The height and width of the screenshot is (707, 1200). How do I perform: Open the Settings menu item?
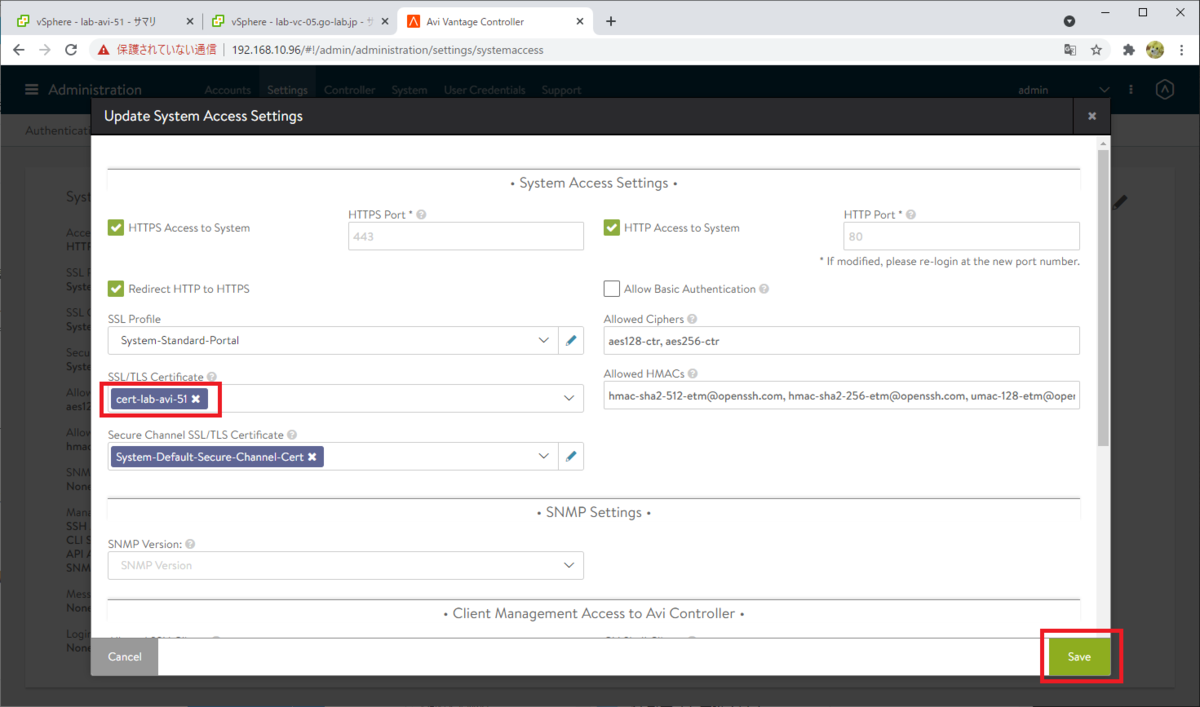pos(287,90)
